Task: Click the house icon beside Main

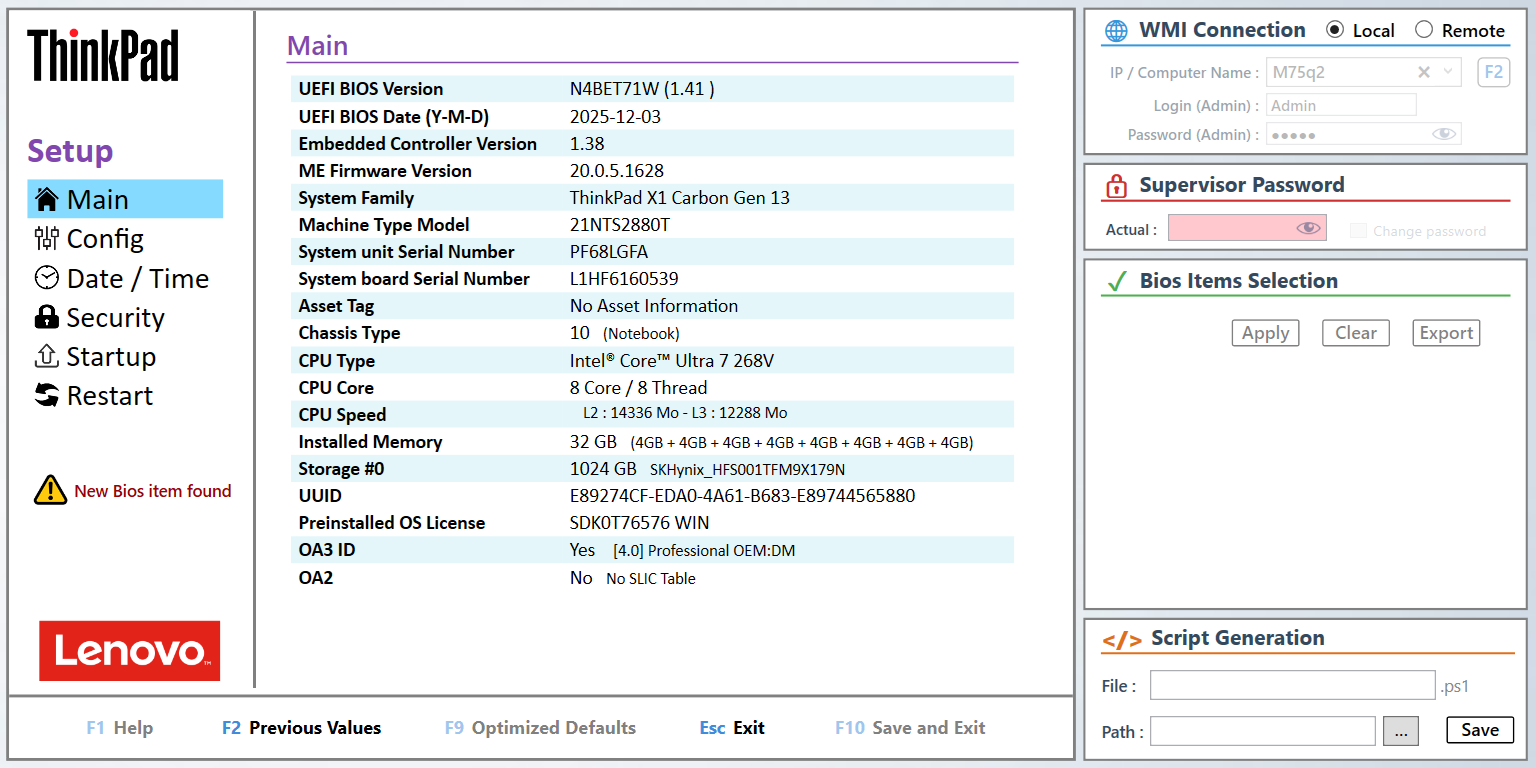Action: (x=46, y=199)
